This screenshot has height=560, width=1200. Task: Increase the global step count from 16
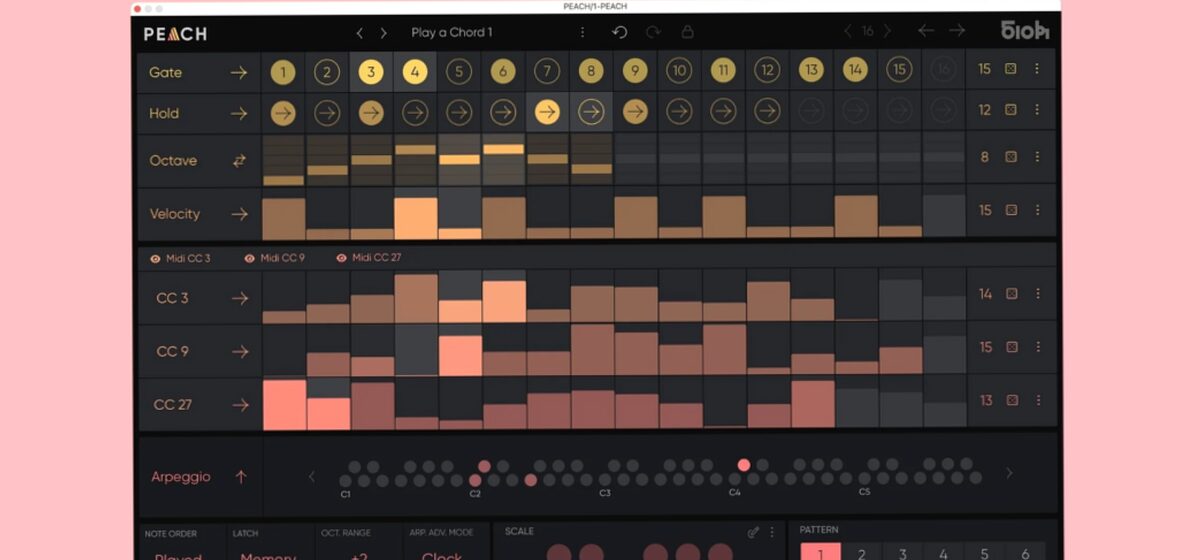(x=886, y=31)
